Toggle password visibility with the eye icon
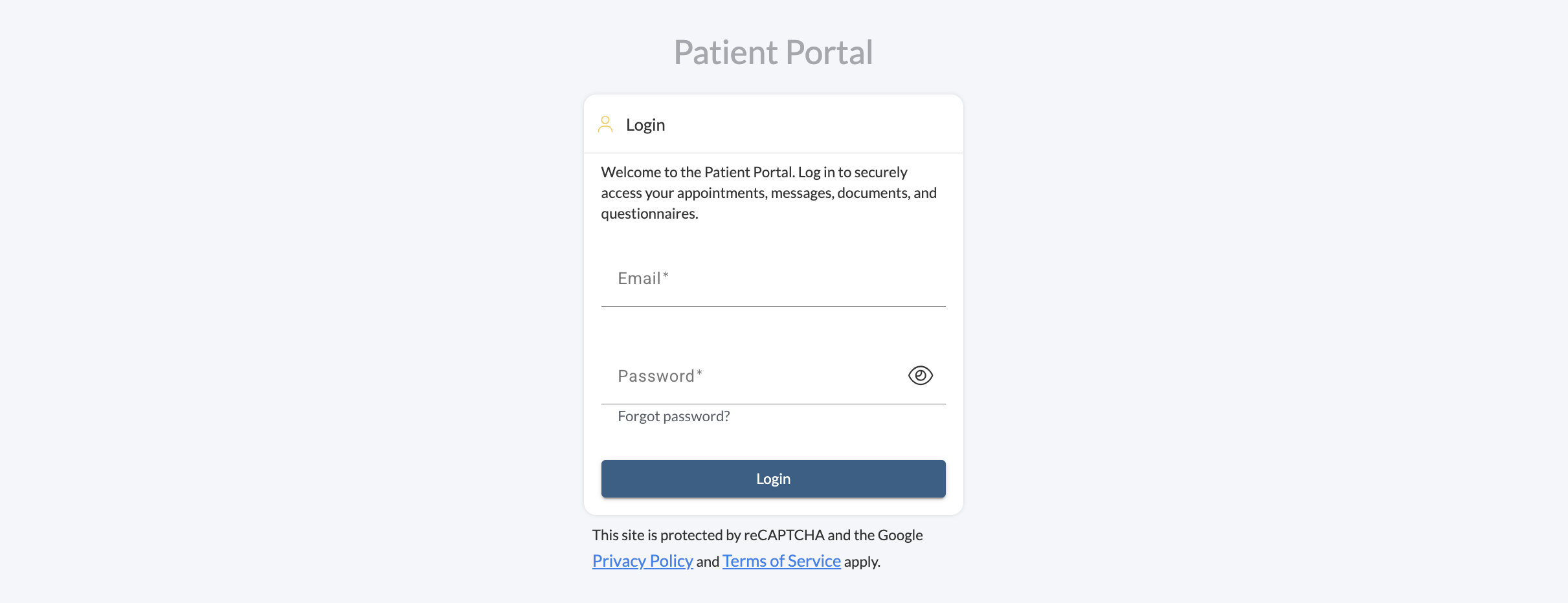 tap(920, 375)
